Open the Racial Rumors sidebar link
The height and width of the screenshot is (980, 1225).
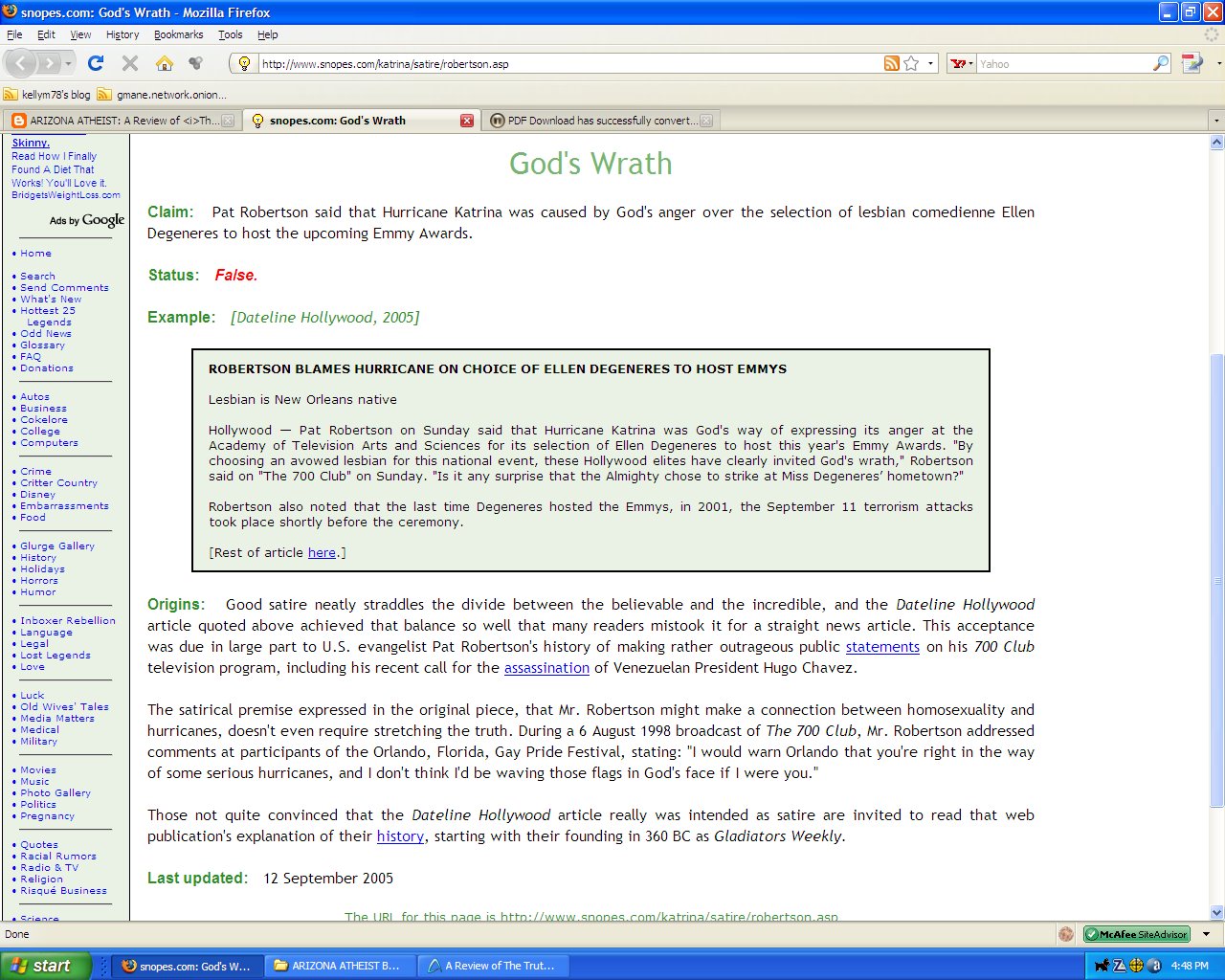click(x=58, y=857)
